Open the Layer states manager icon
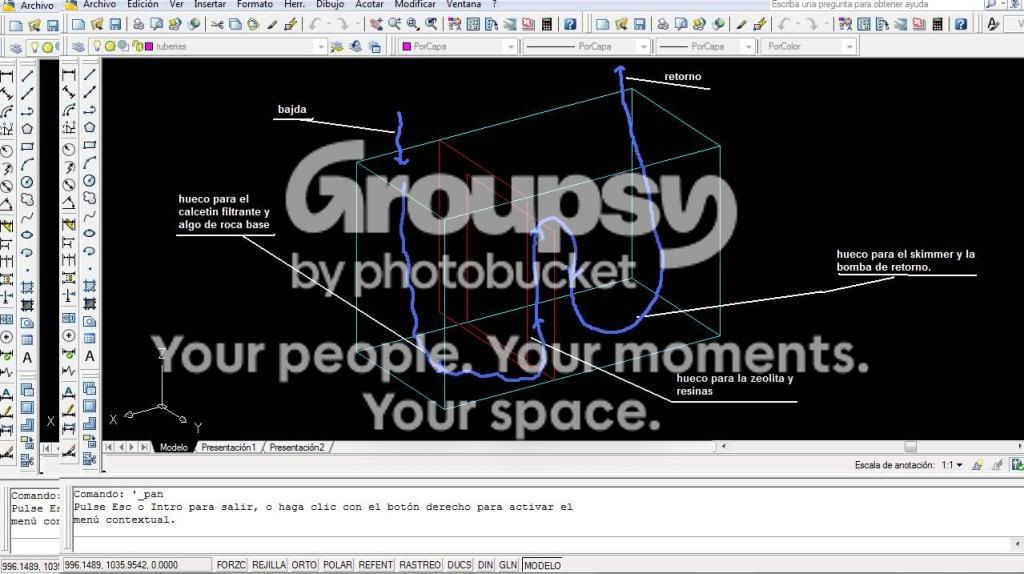Viewport: 1024px width, 574px height. pos(375,46)
